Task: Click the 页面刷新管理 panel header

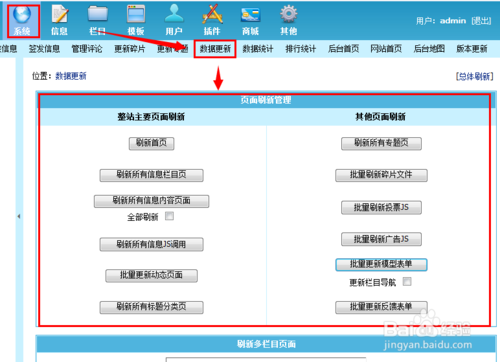Action: (266, 100)
